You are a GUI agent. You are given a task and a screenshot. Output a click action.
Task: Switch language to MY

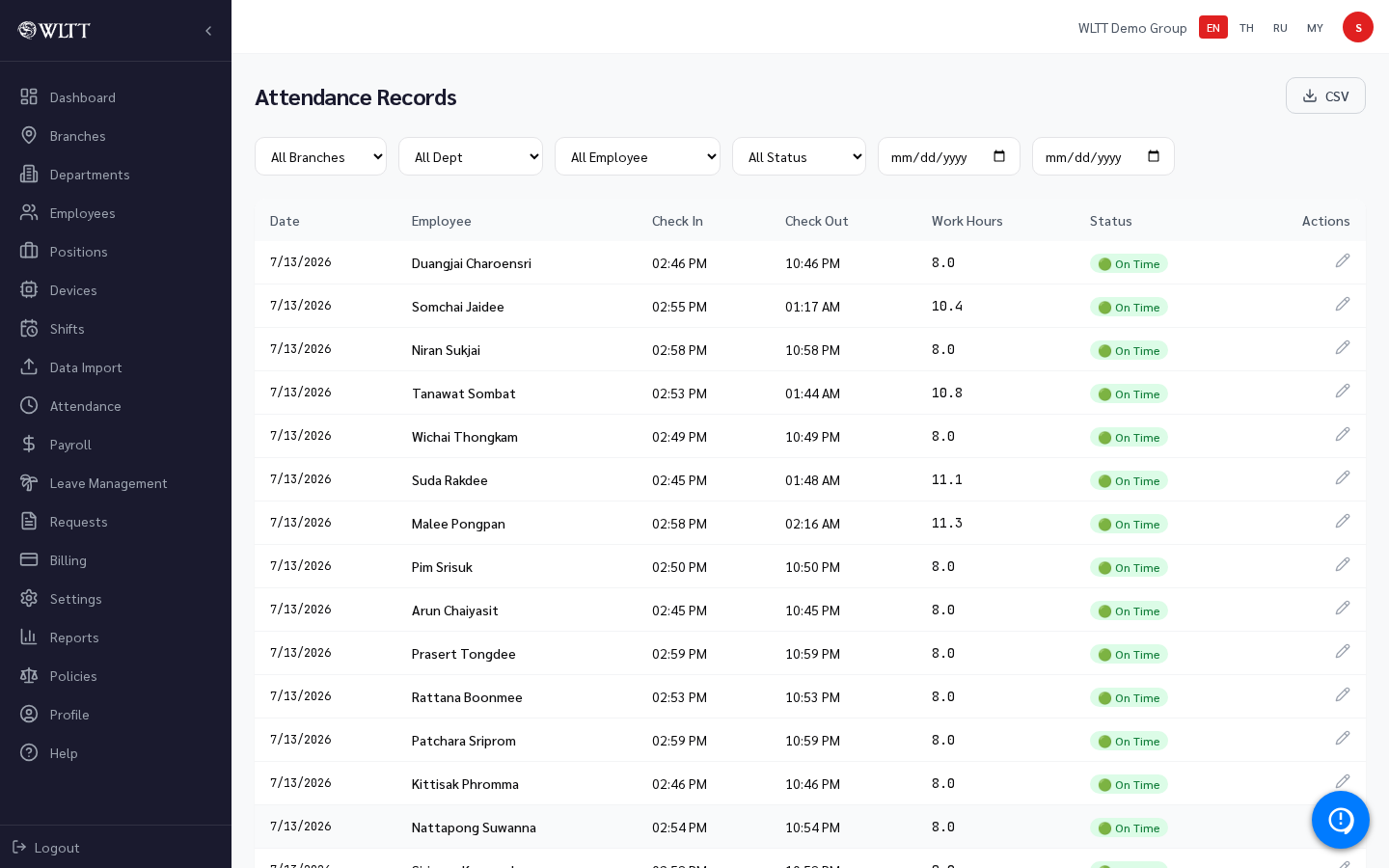[x=1315, y=27]
